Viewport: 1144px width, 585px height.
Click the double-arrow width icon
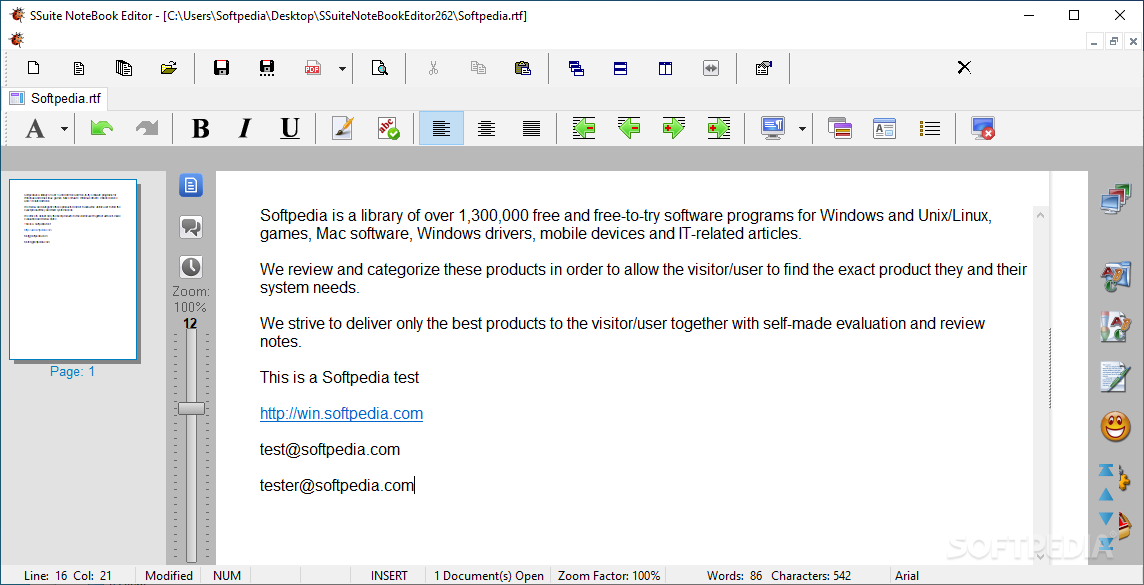711,69
